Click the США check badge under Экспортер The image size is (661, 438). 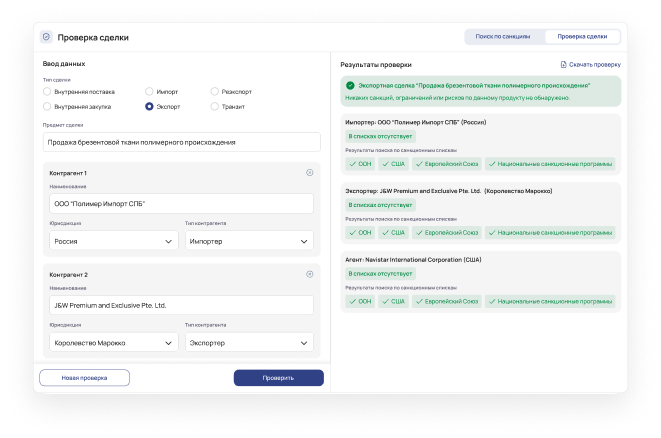pyautogui.click(x=393, y=232)
